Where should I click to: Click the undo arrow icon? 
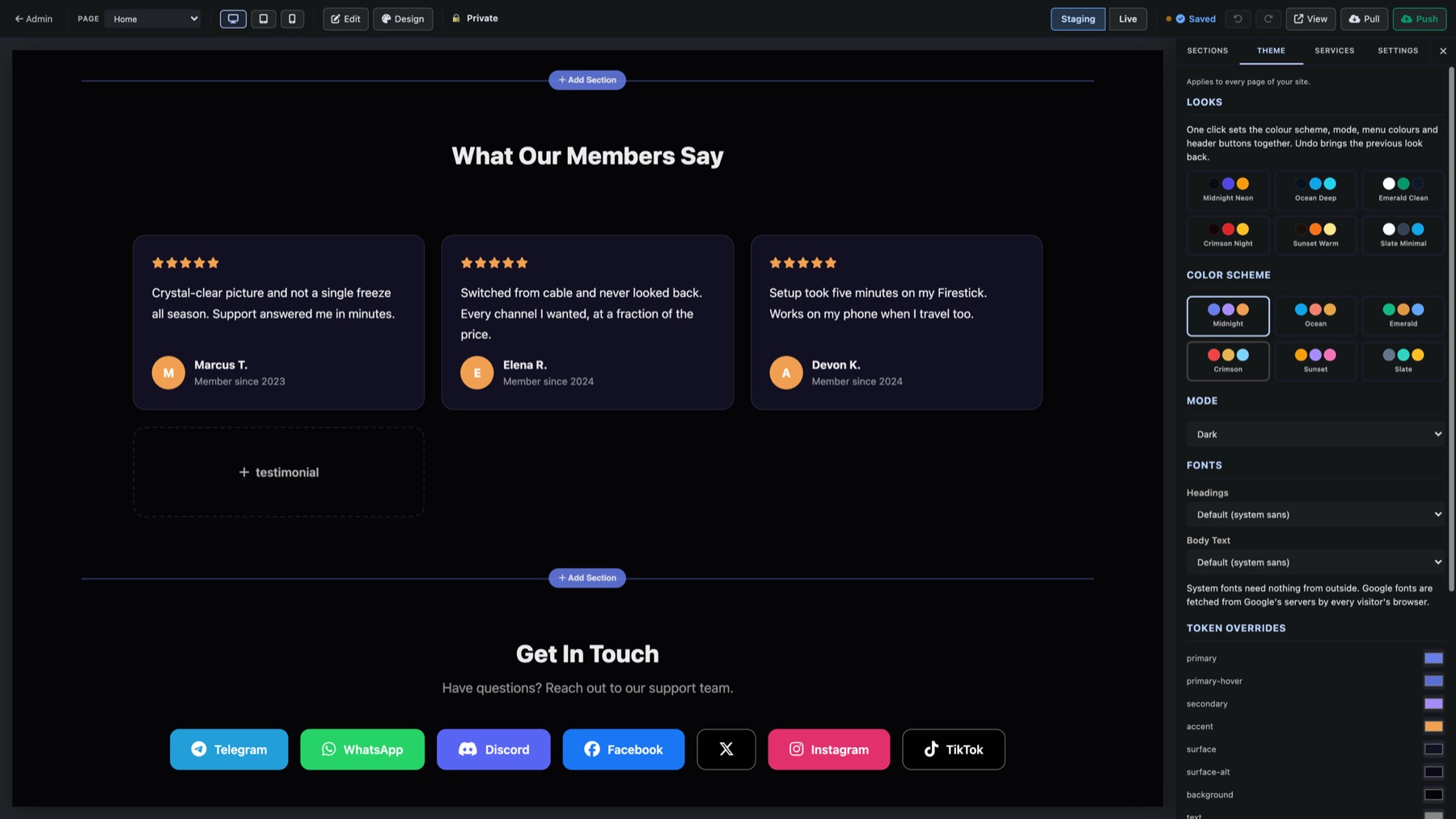point(1238,19)
